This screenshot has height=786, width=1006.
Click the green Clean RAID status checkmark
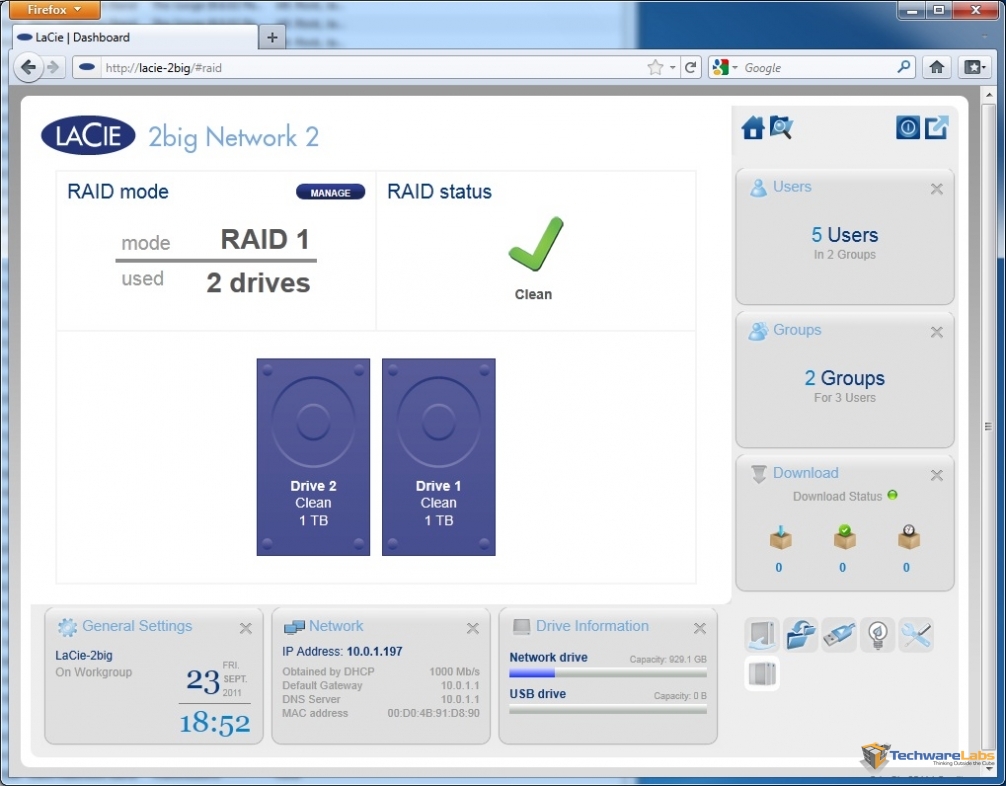point(536,243)
